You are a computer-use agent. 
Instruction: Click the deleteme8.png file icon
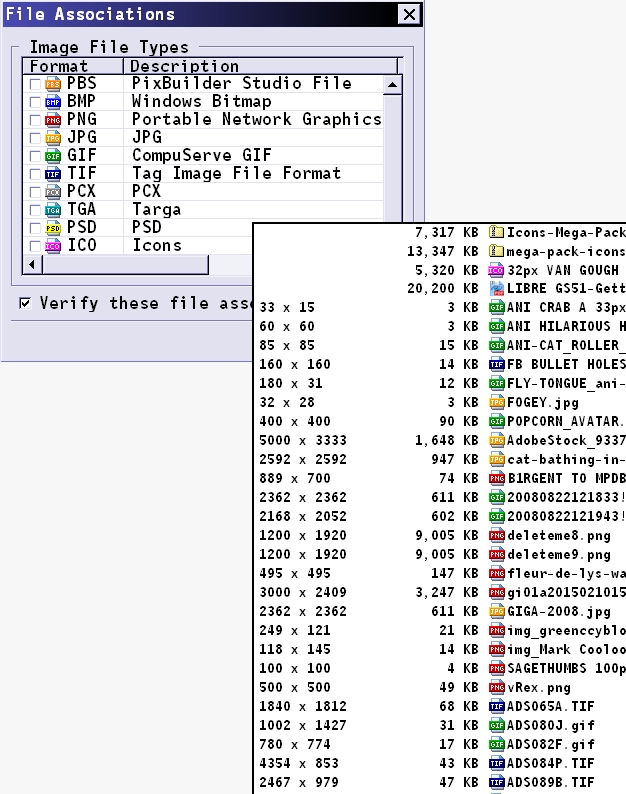496,536
